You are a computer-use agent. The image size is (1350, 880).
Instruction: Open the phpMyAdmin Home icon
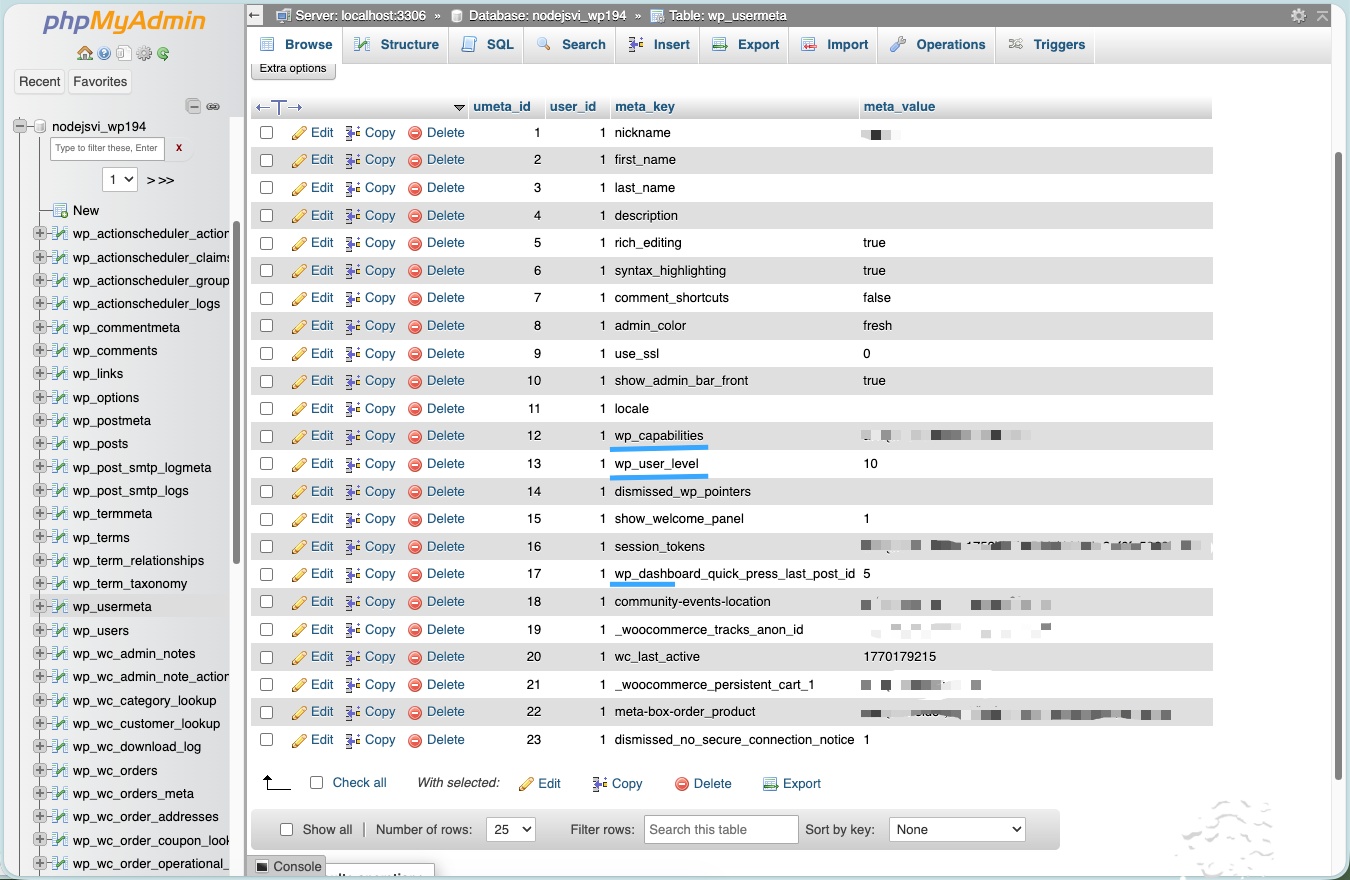[85, 54]
